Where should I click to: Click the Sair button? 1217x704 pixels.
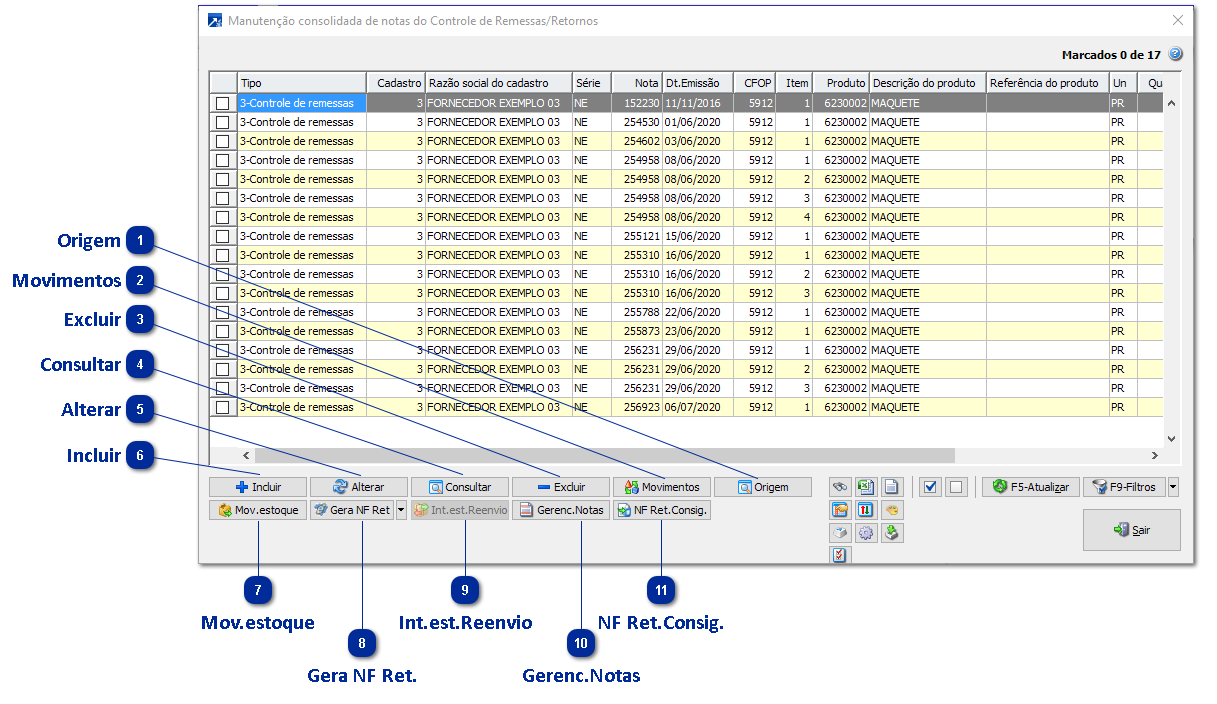click(x=1131, y=530)
